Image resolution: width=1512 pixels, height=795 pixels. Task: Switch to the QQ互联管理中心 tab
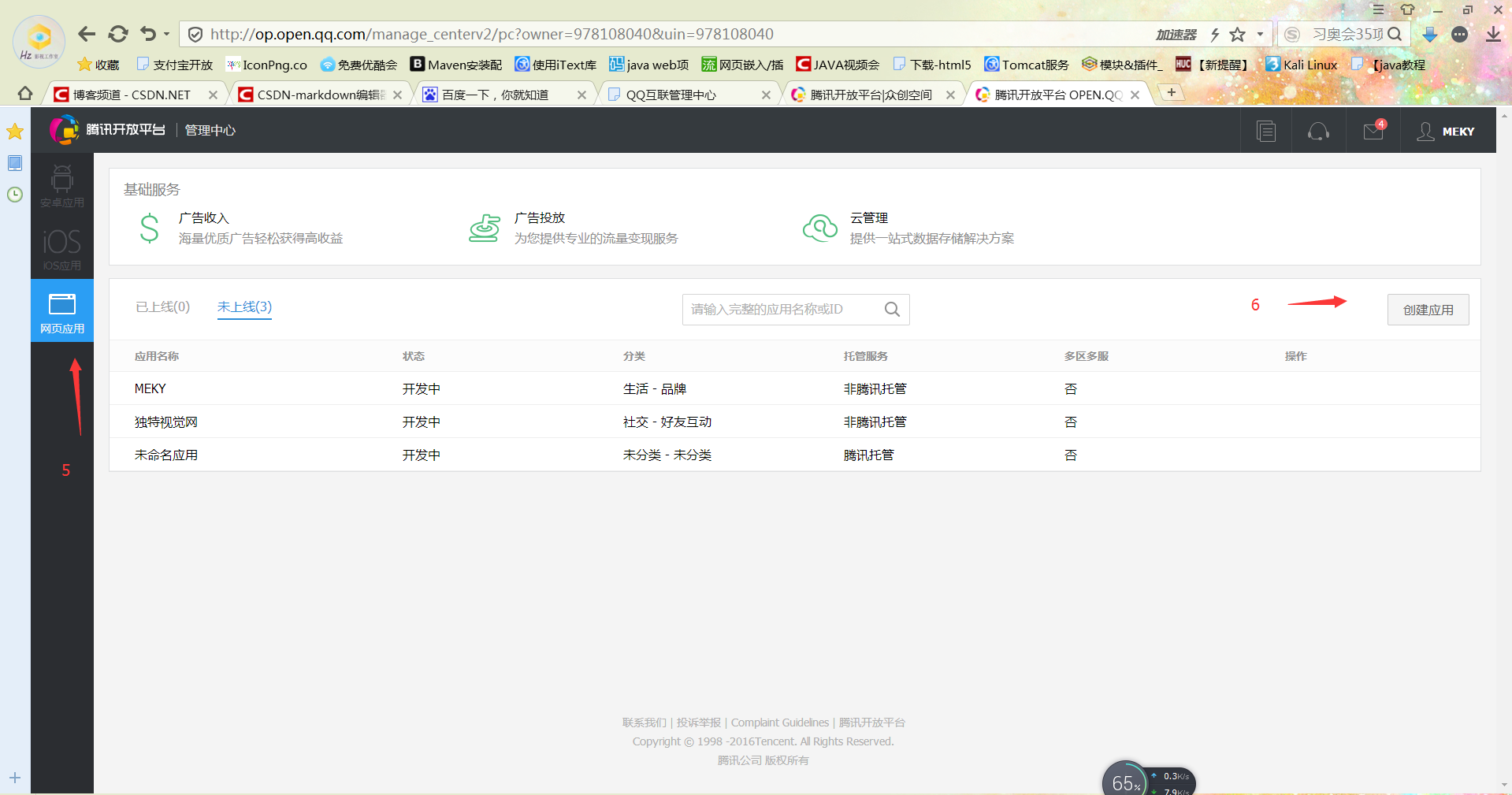click(x=671, y=95)
